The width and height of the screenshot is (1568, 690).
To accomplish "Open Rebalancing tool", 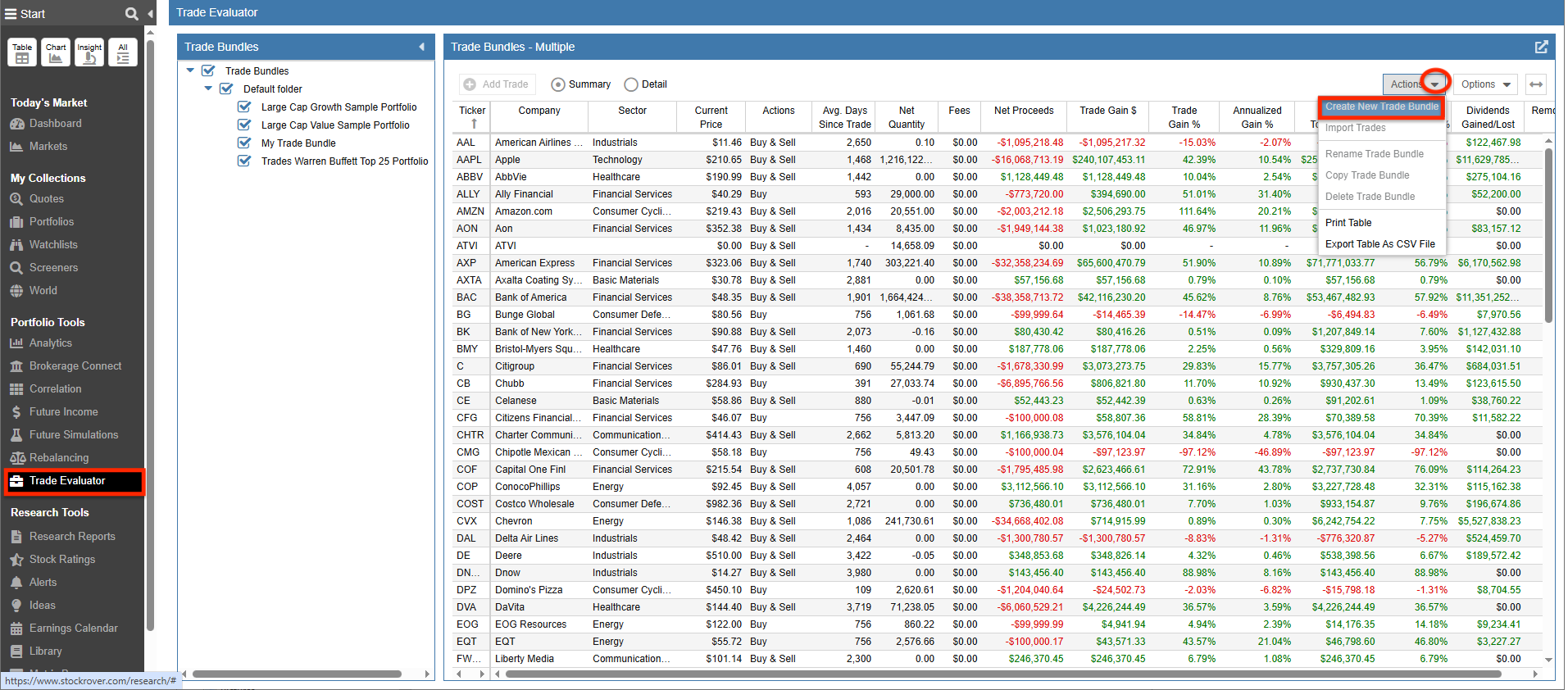I will click(x=58, y=458).
